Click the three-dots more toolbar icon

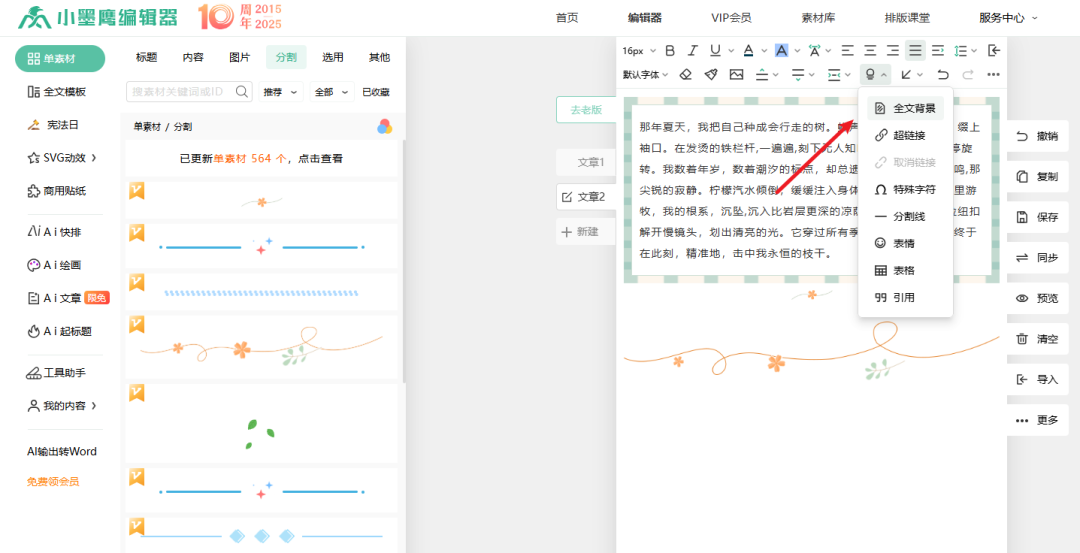(x=993, y=74)
